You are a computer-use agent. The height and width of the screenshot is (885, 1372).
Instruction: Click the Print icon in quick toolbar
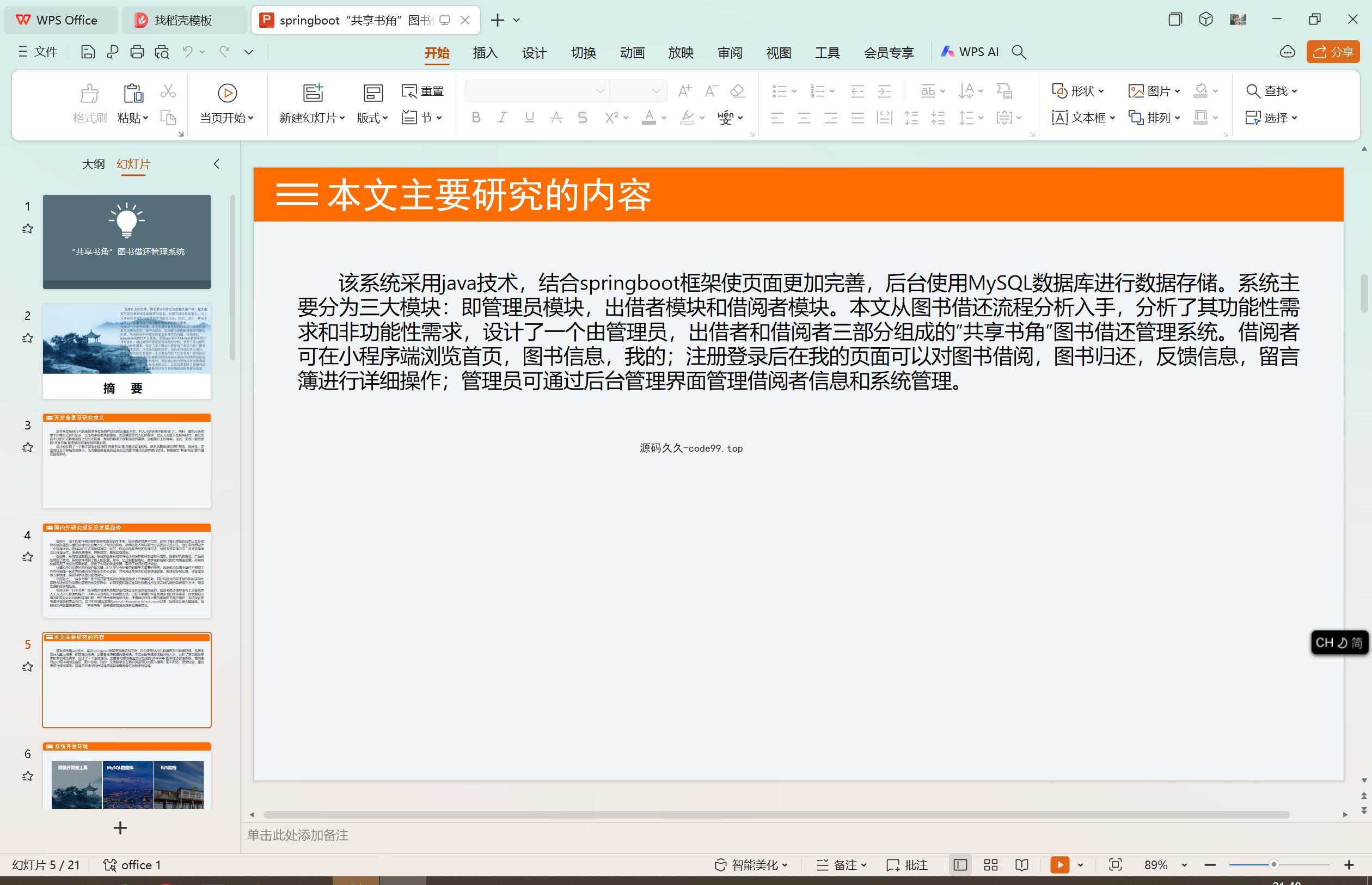click(x=137, y=52)
